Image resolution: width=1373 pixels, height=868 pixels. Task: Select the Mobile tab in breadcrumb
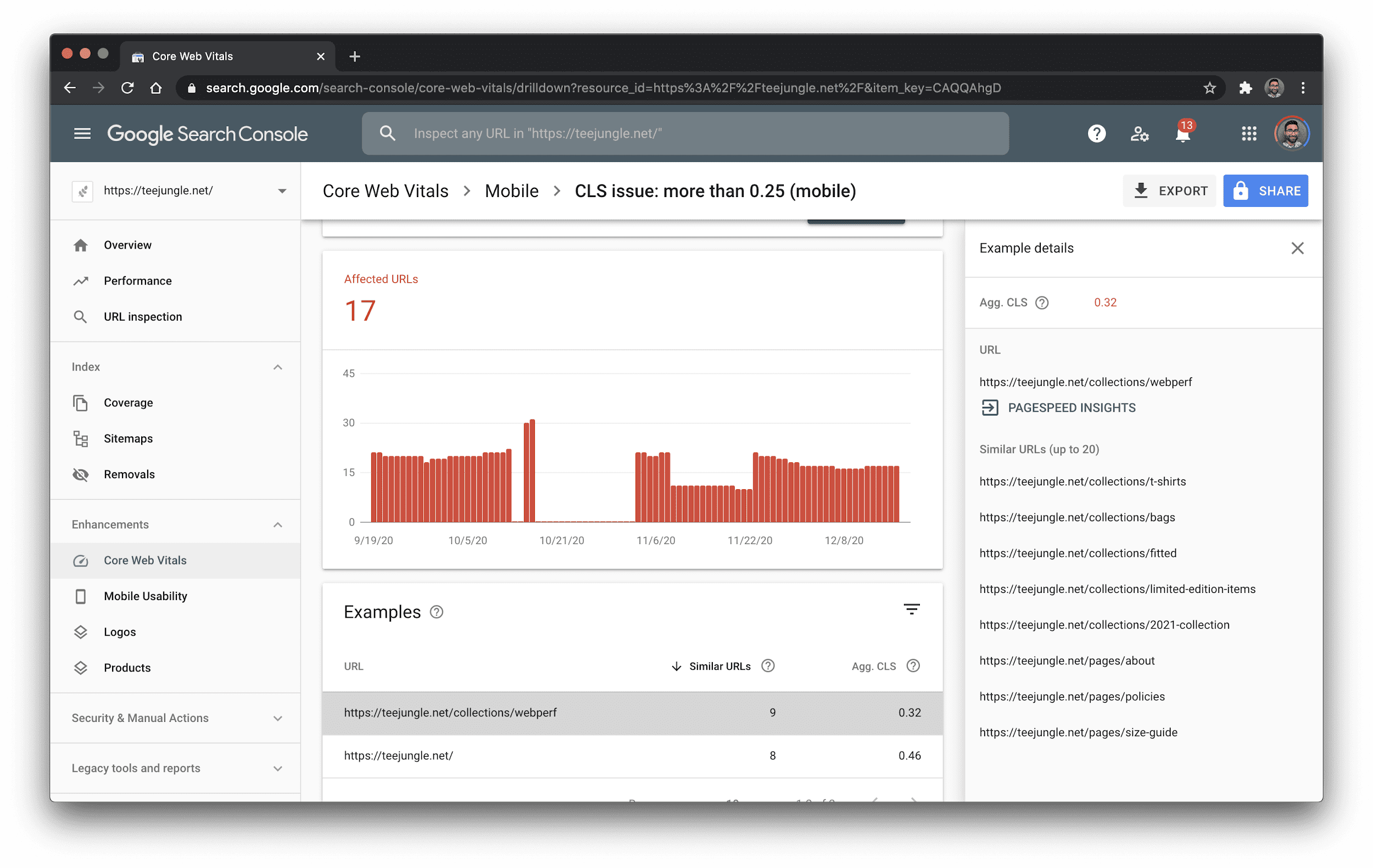[511, 190]
